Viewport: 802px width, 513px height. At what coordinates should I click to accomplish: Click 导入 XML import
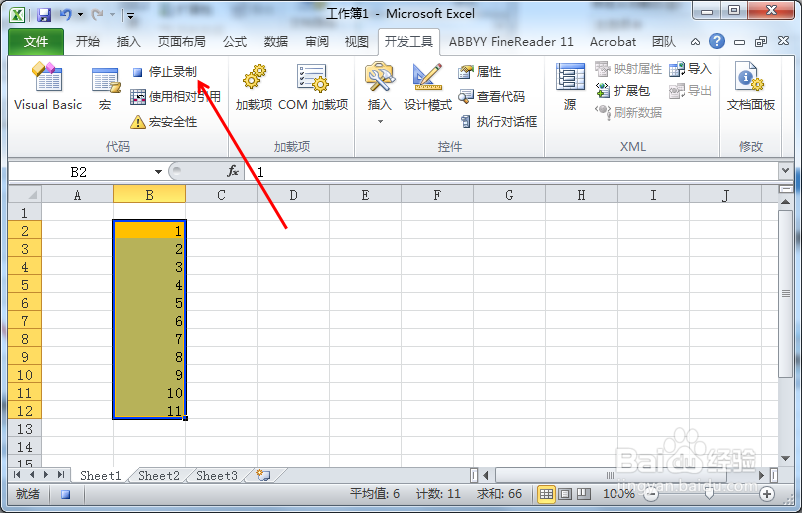pyautogui.click(x=690, y=69)
